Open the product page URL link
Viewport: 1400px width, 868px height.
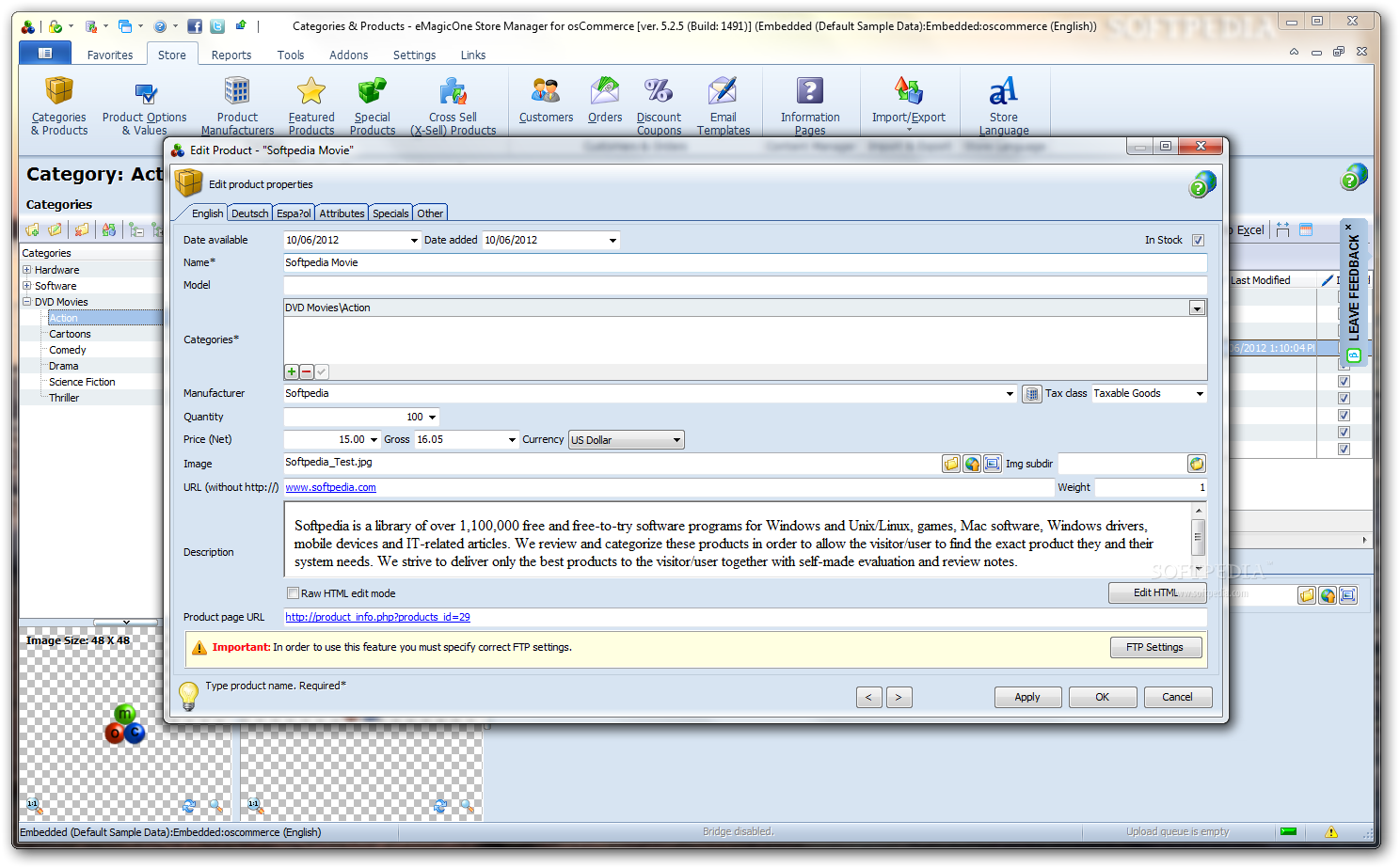(x=377, y=618)
